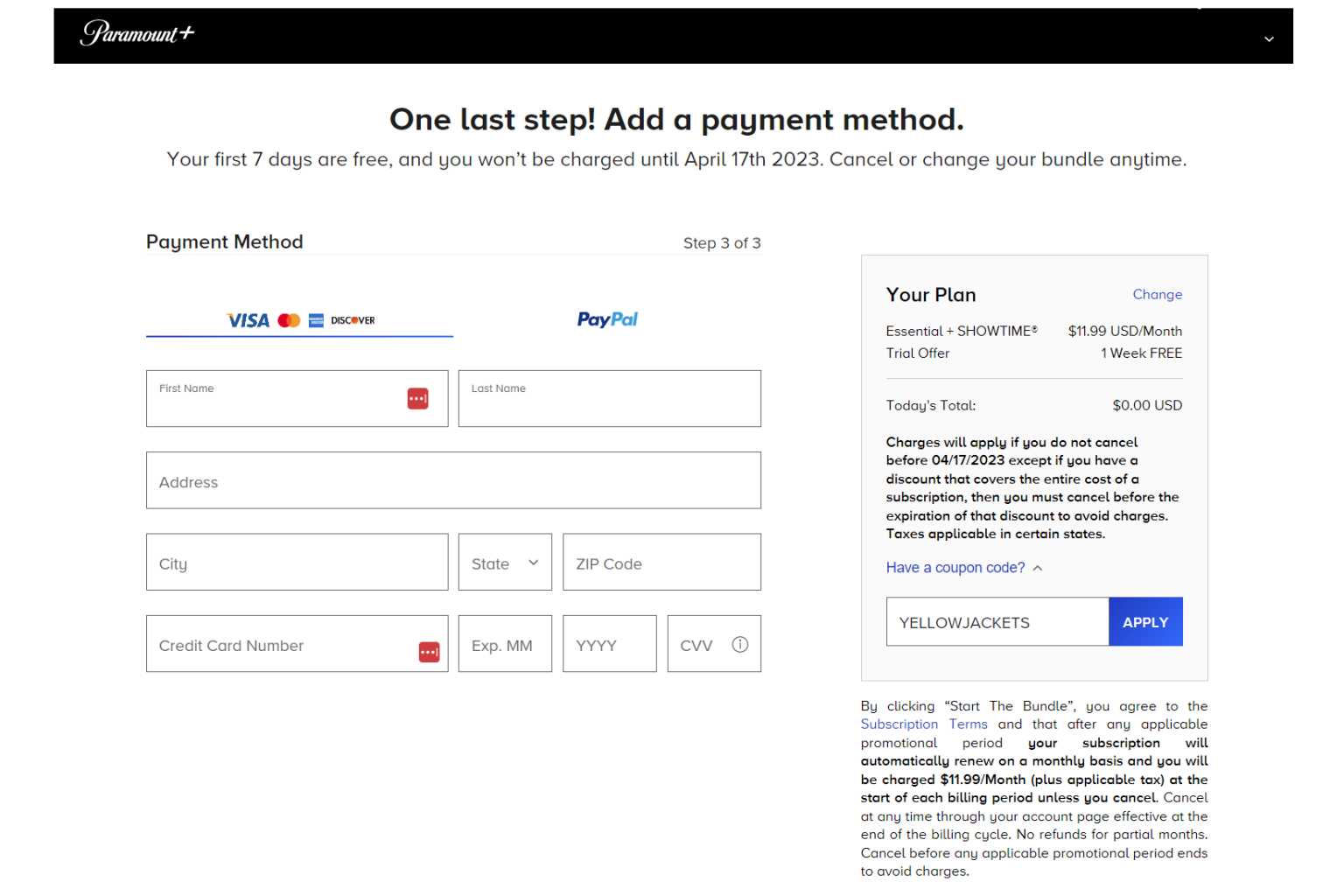
Task: Click password manager icon in Credit Card field
Action: click(429, 652)
